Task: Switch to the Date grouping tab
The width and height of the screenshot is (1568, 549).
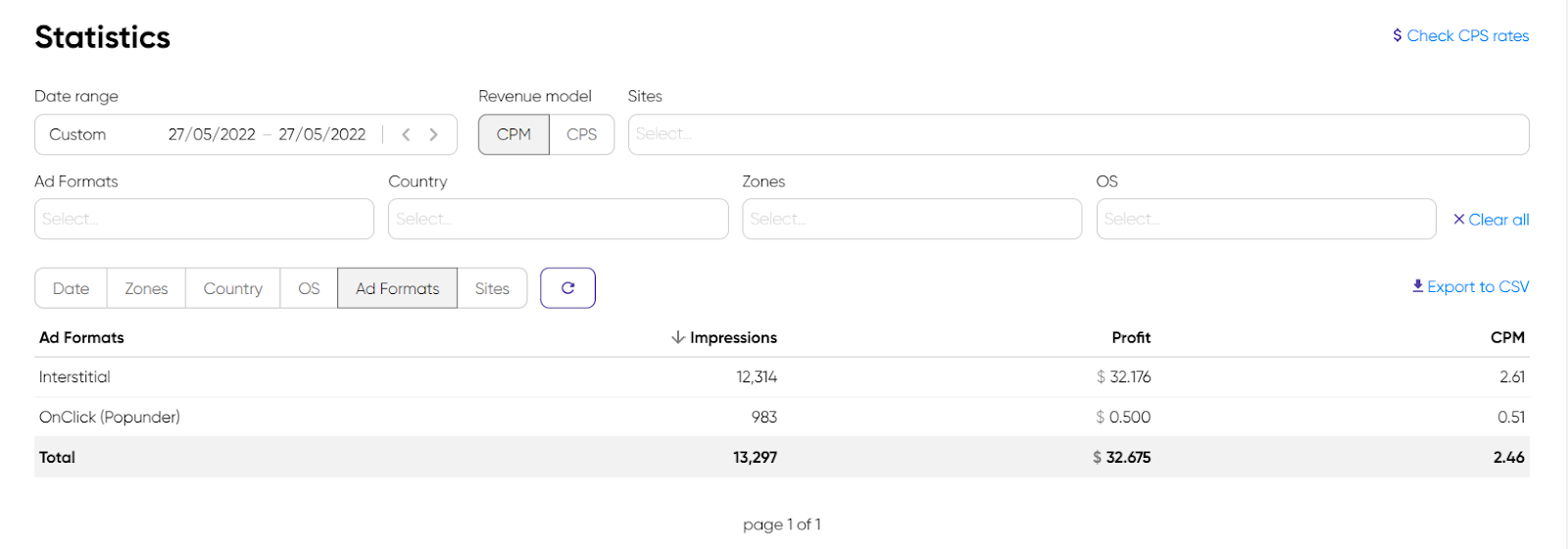Action: pos(71,289)
